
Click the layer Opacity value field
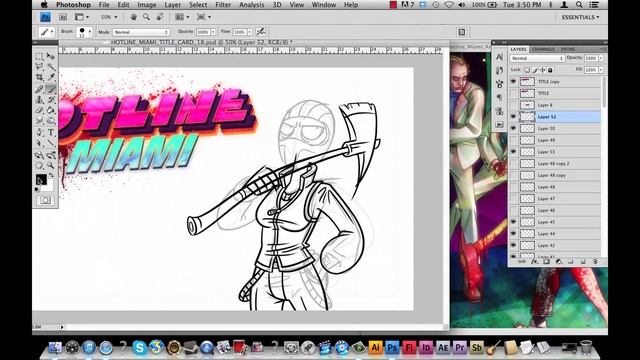590,58
